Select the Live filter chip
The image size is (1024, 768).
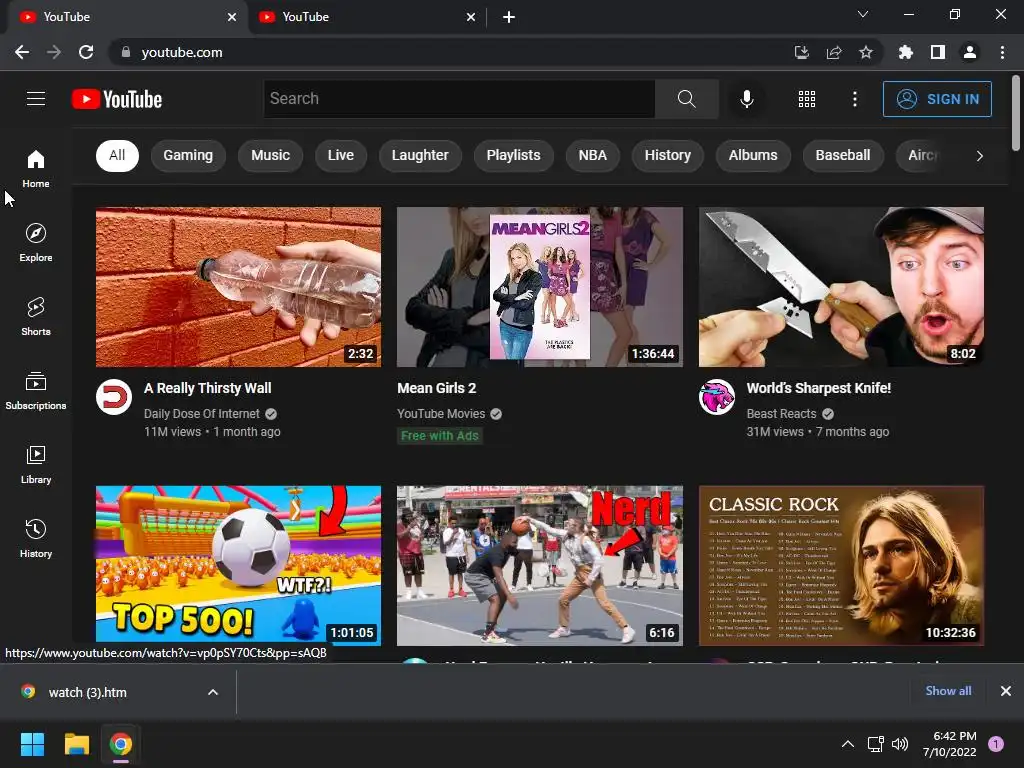point(341,155)
